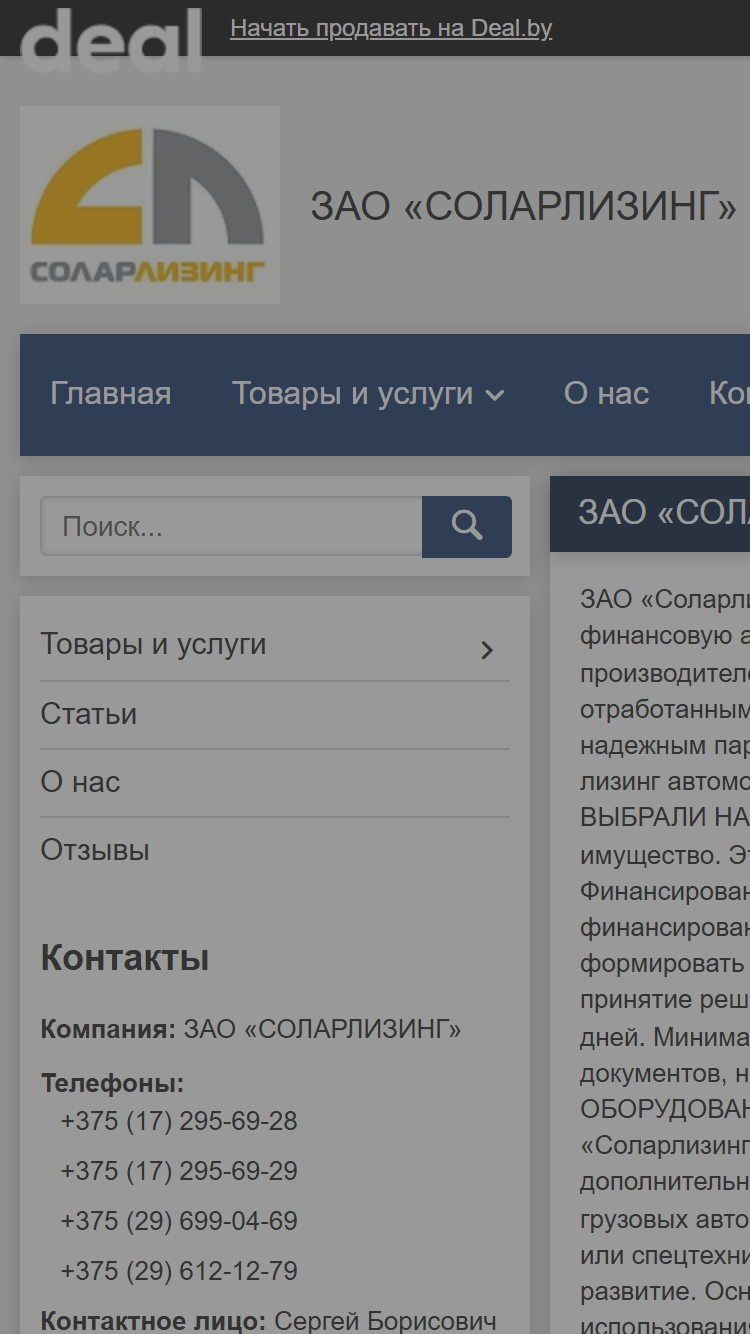Click the Телефоны: label
The width and height of the screenshot is (750, 1334).
[112, 1083]
